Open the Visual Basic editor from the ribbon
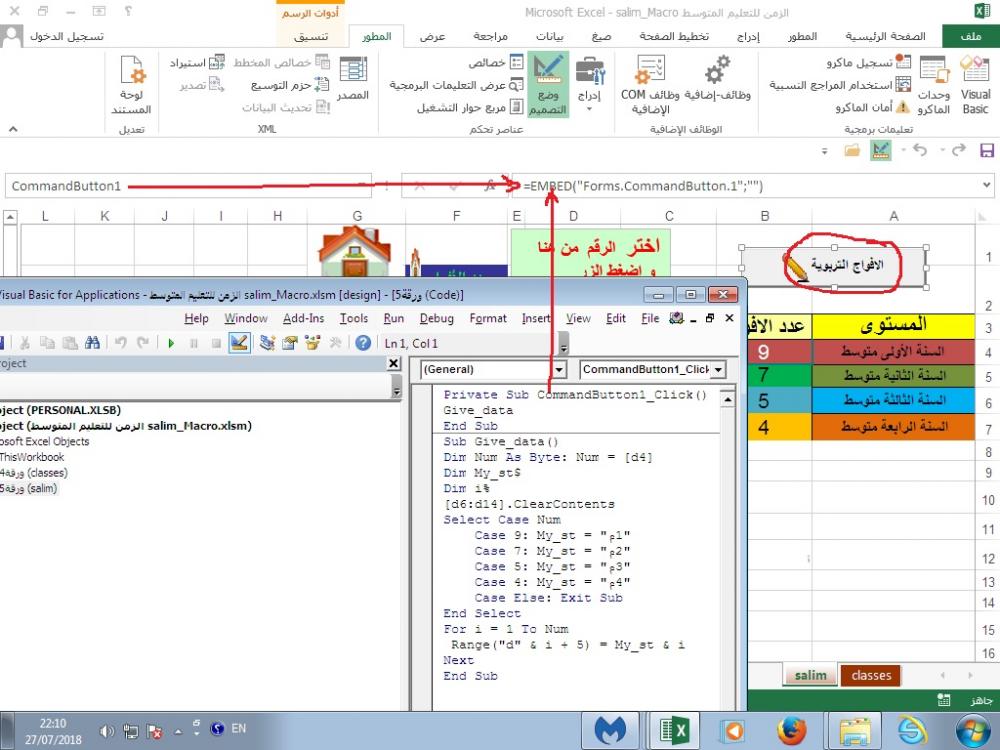This screenshot has width=1000, height=750. (x=975, y=85)
